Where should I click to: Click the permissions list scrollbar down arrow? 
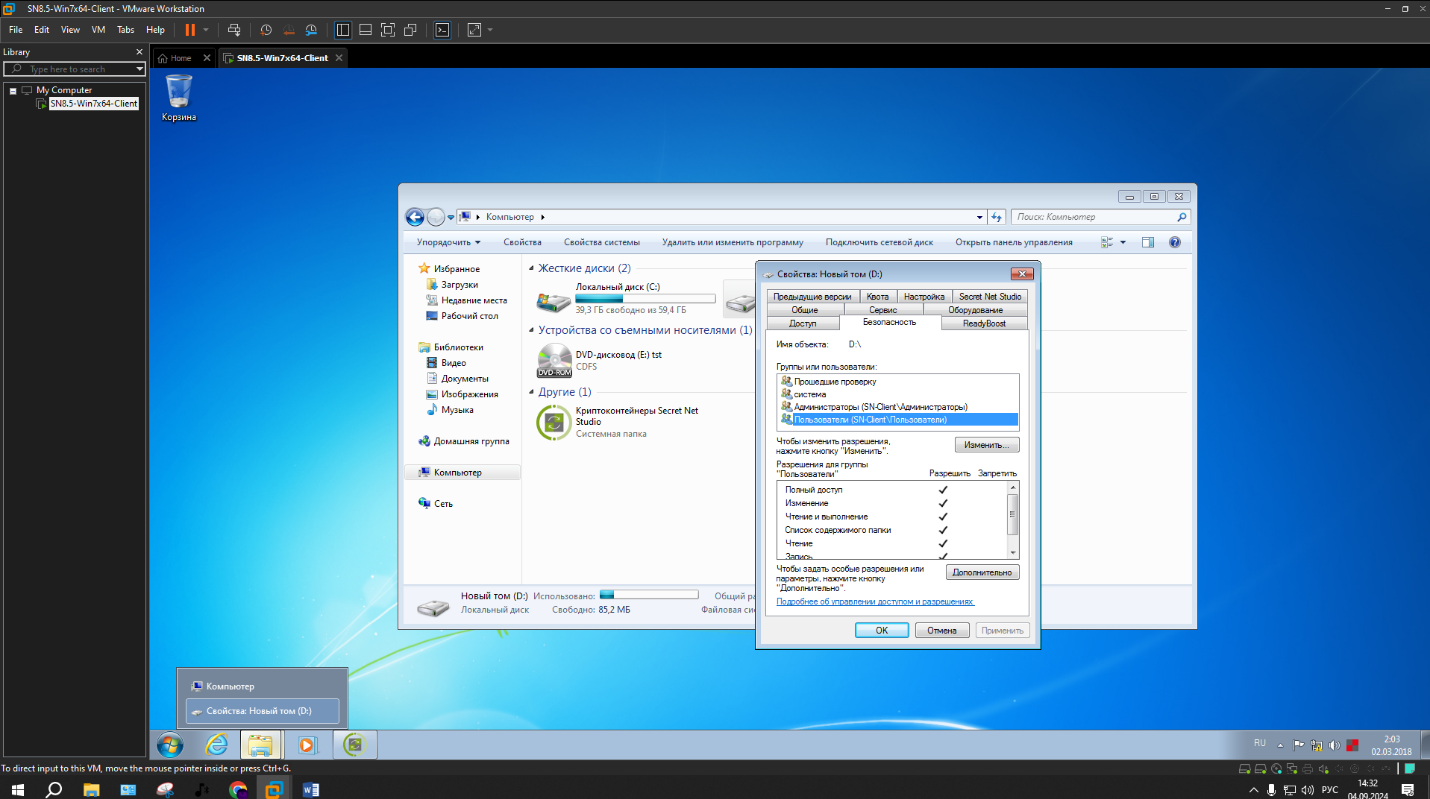(1013, 553)
